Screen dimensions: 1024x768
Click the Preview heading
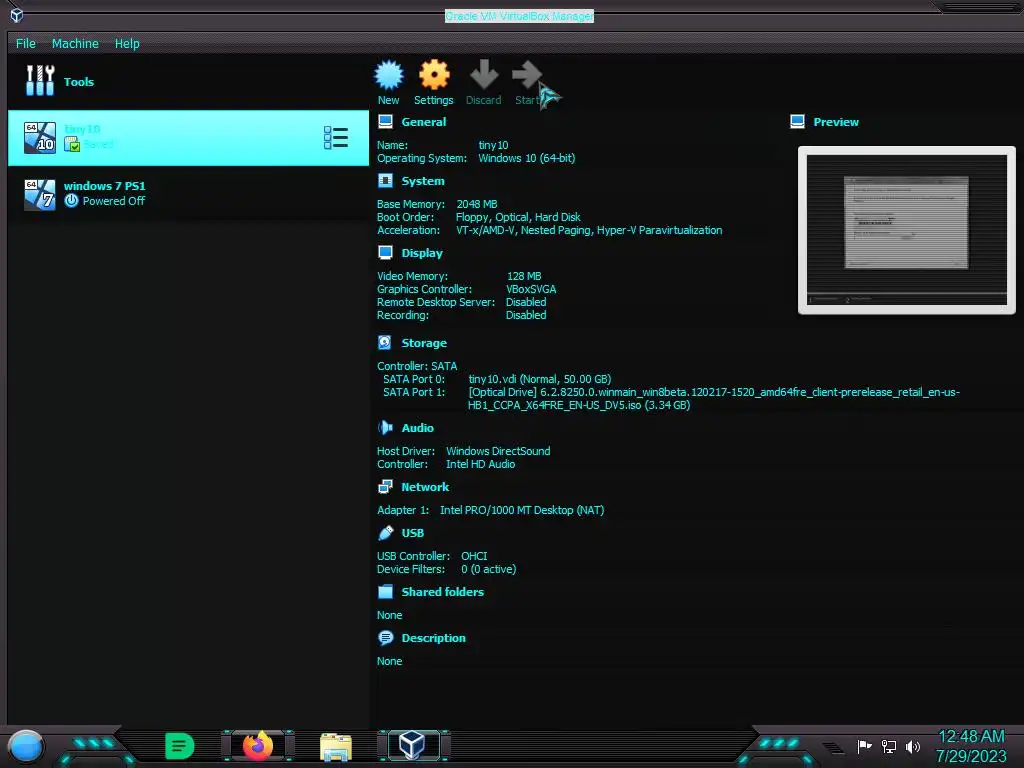tap(836, 122)
